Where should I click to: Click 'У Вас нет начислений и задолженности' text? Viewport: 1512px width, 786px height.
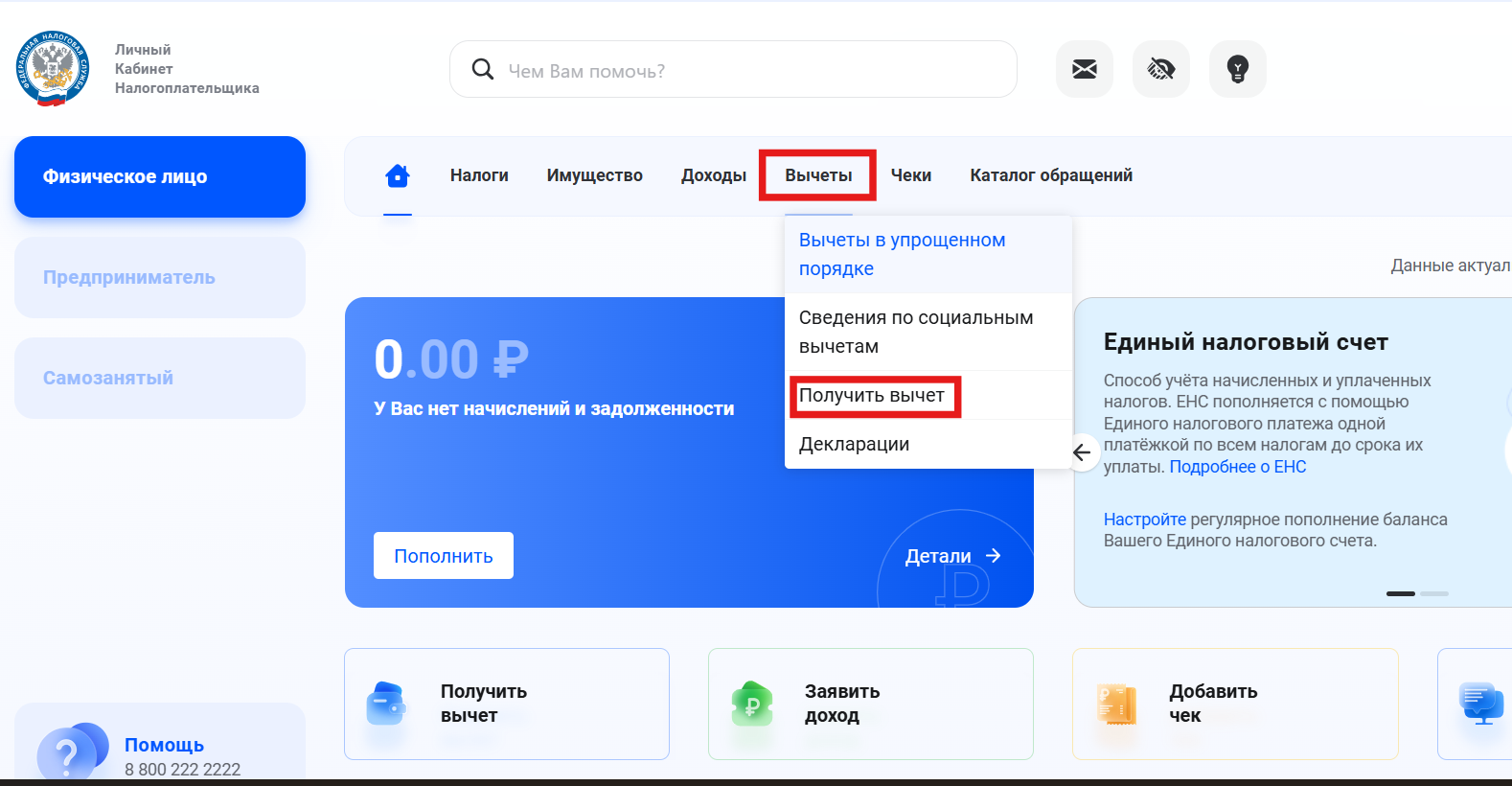(554, 408)
